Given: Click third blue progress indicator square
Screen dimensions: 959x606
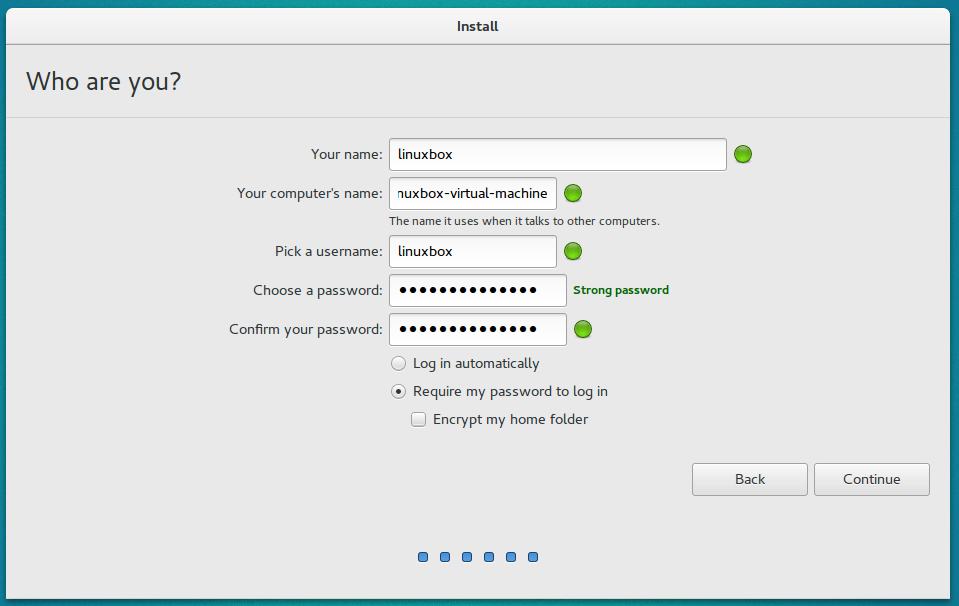Looking at the screenshot, I should [467, 557].
